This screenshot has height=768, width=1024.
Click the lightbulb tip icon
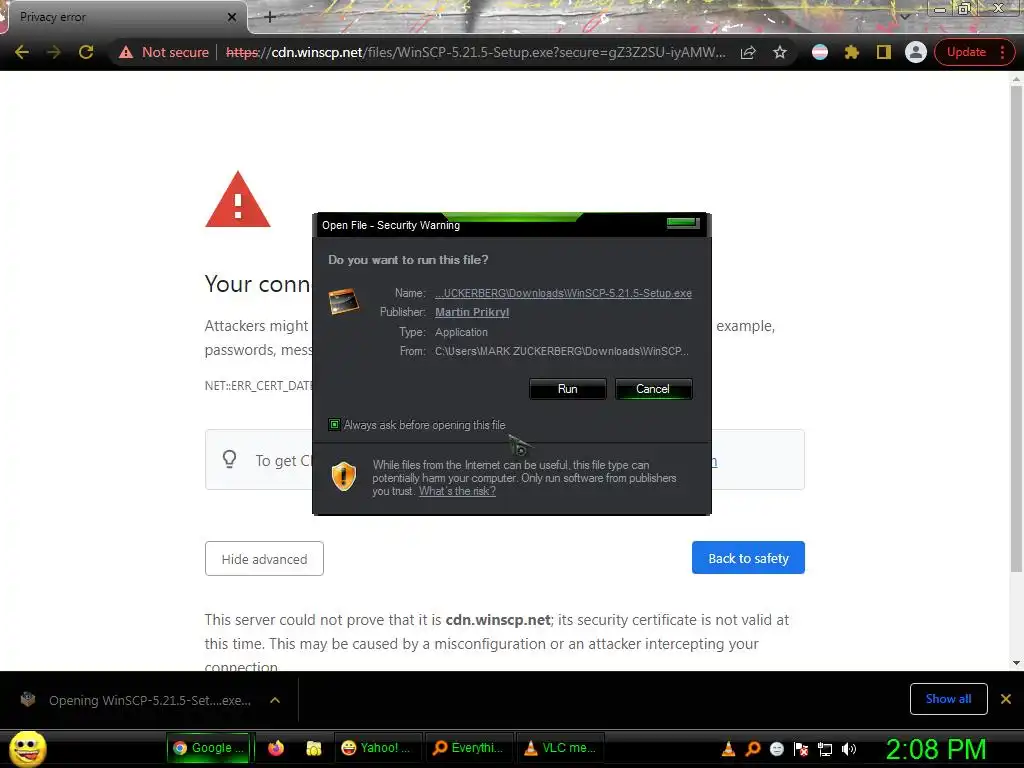[x=230, y=459]
